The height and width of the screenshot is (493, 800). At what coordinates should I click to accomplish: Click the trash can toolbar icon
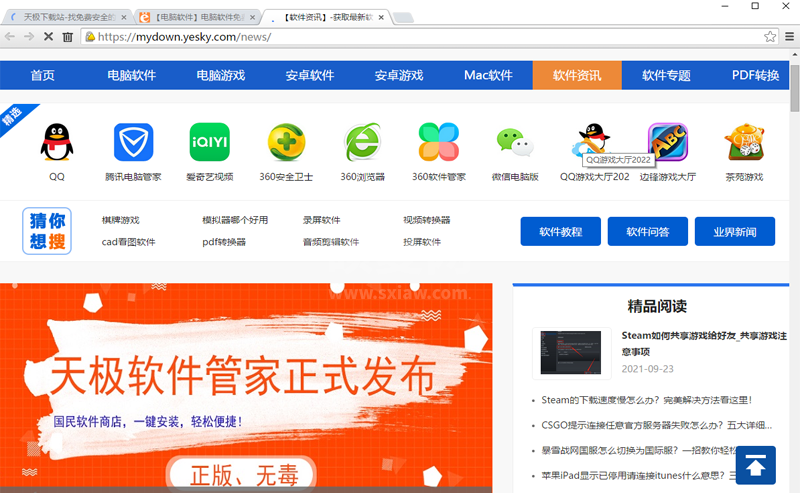click(x=67, y=37)
